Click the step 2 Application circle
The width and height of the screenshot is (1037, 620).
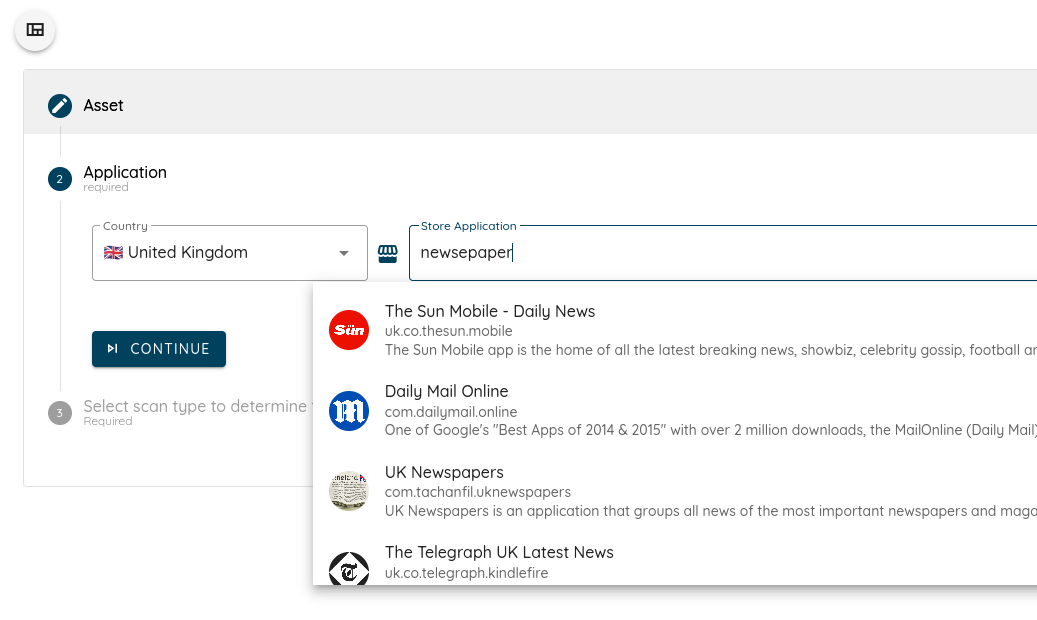(60, 179)
